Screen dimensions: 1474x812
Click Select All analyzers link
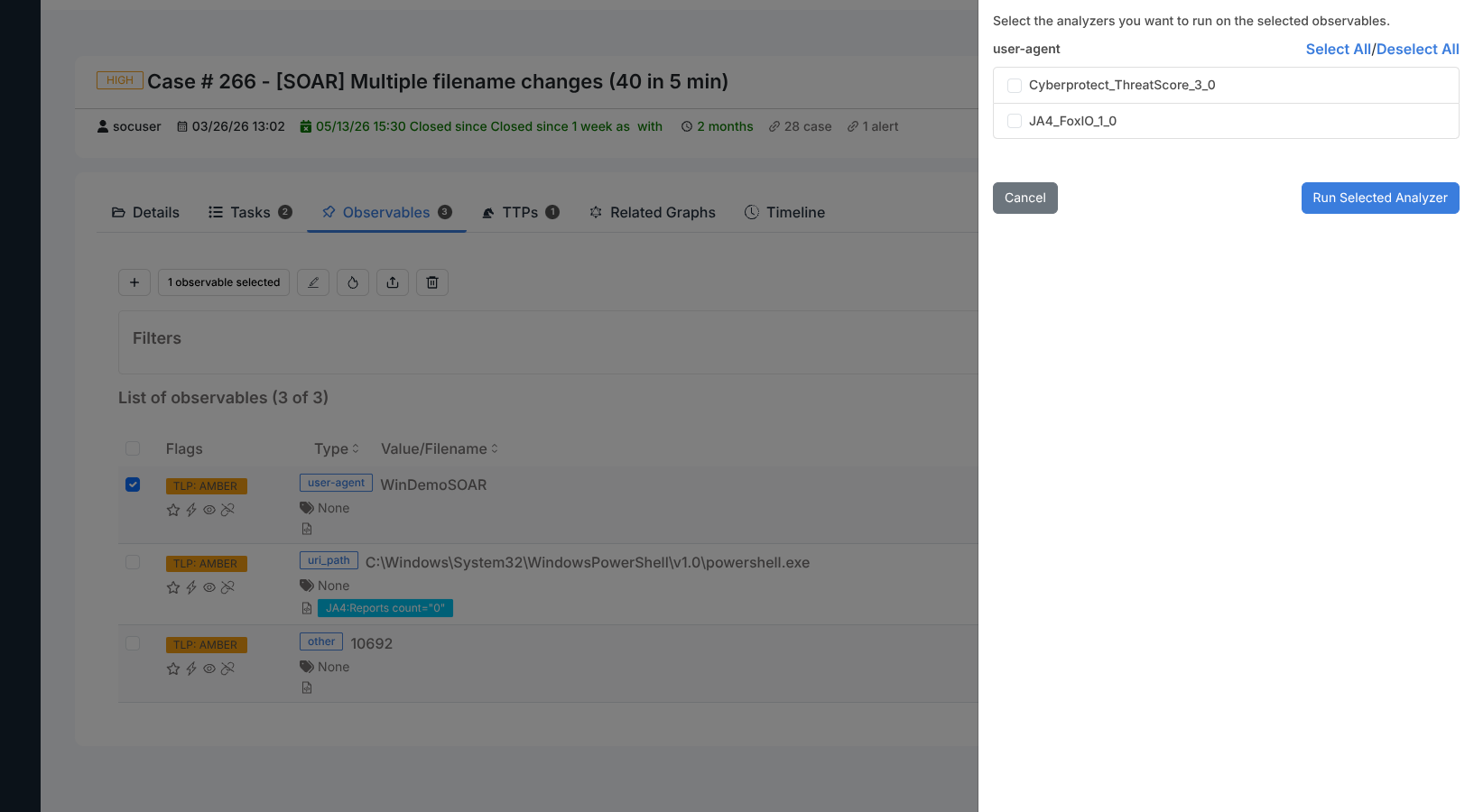tap(1338, 50)
